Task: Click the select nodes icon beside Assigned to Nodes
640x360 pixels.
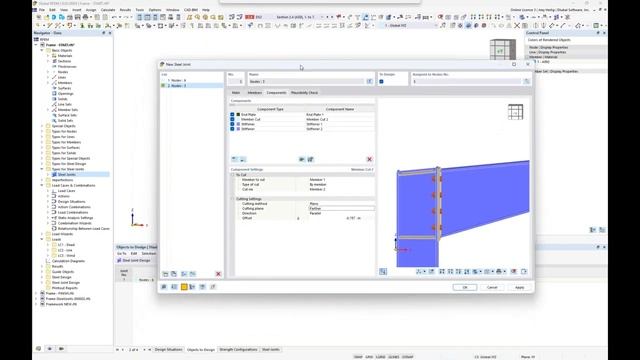Action: point(527,81)
